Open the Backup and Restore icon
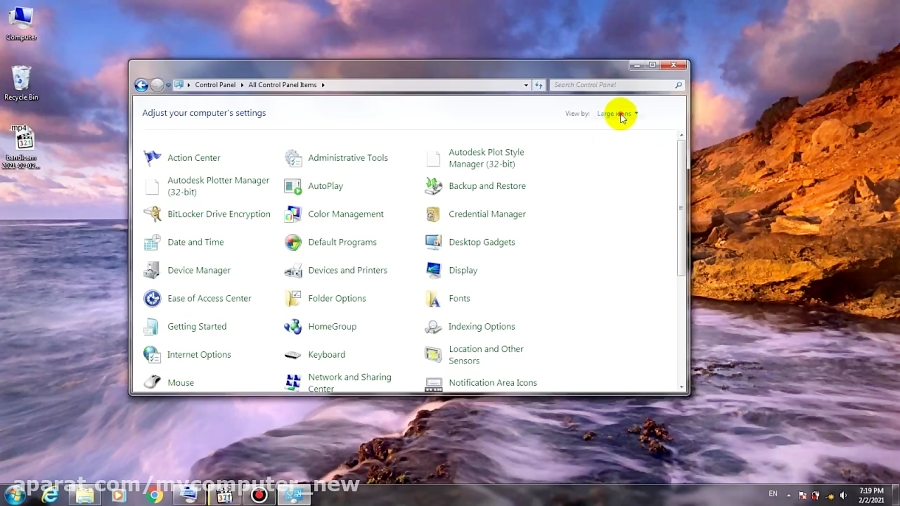The image size is (900, 506). coord(433,186)
